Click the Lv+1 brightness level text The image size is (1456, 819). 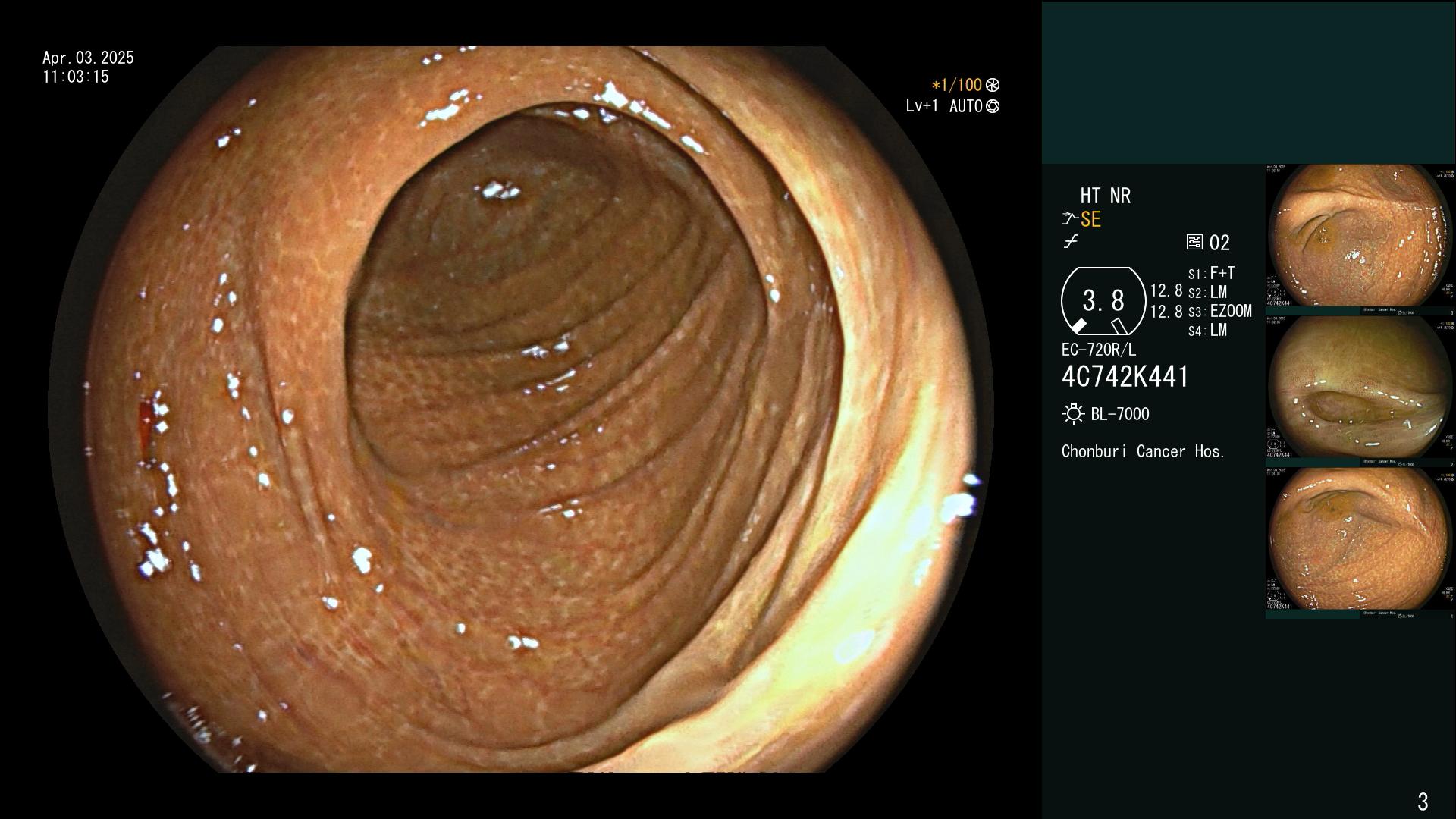click(922, 106)
